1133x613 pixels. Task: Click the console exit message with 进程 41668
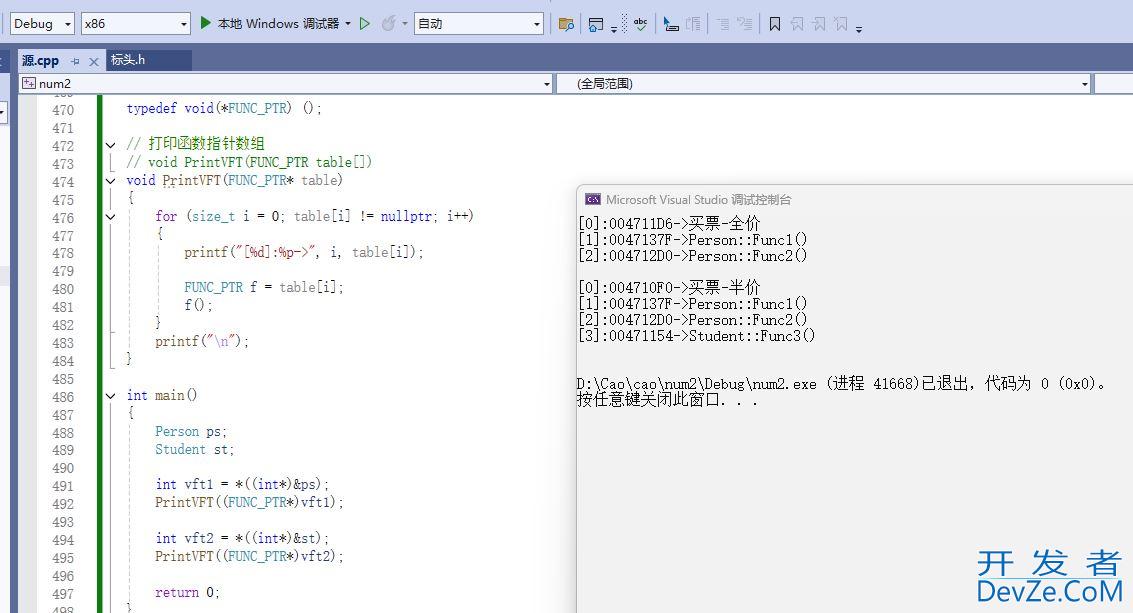tap(843, 383)
